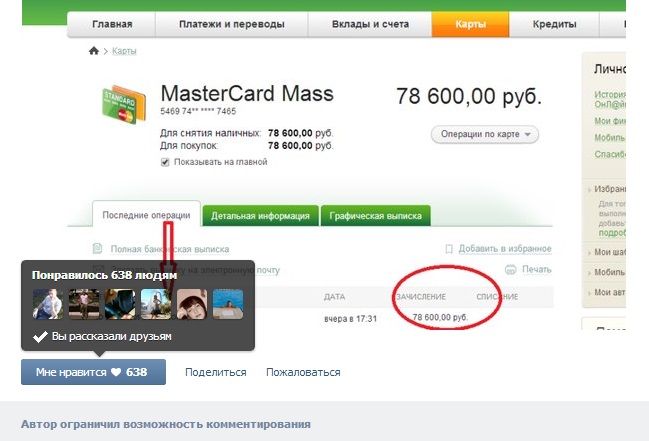Image resolution: width=649 pixels, height=441 pixels.
Task: Toggle the Вы рассказали друзьям checkmark
Action: (40, 337)
